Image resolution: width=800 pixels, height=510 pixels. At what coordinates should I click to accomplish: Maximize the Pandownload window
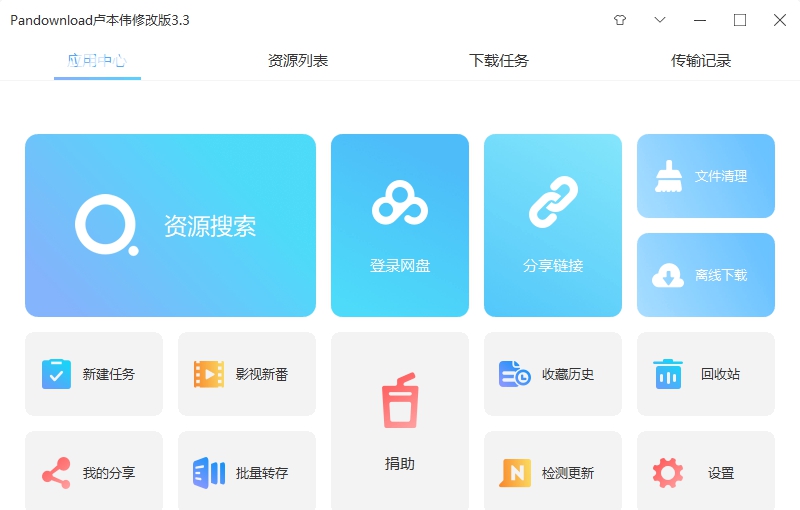pos(740,20)
